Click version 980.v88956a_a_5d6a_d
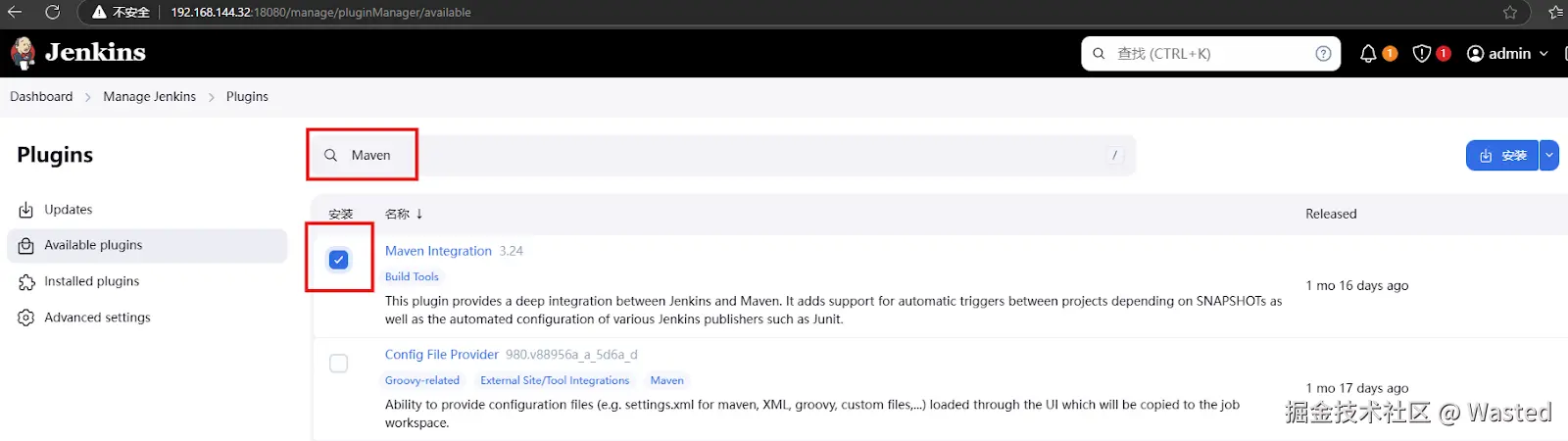The image size is (1568, 441). click(571, 355)
